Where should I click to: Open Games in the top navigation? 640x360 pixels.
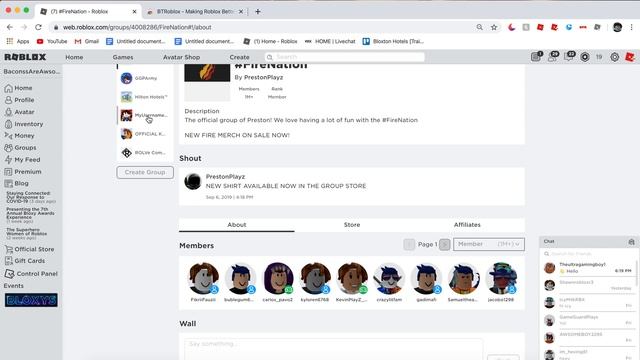[x=123, y=57]
